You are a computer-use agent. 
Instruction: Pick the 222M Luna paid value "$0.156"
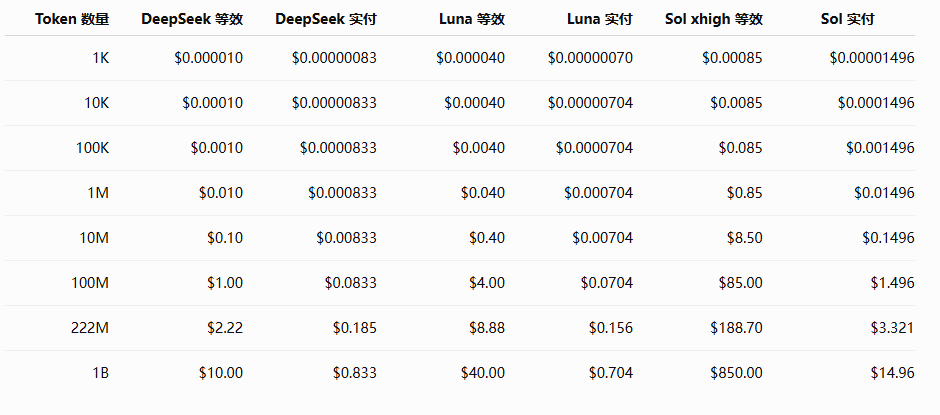coord(611,328)
